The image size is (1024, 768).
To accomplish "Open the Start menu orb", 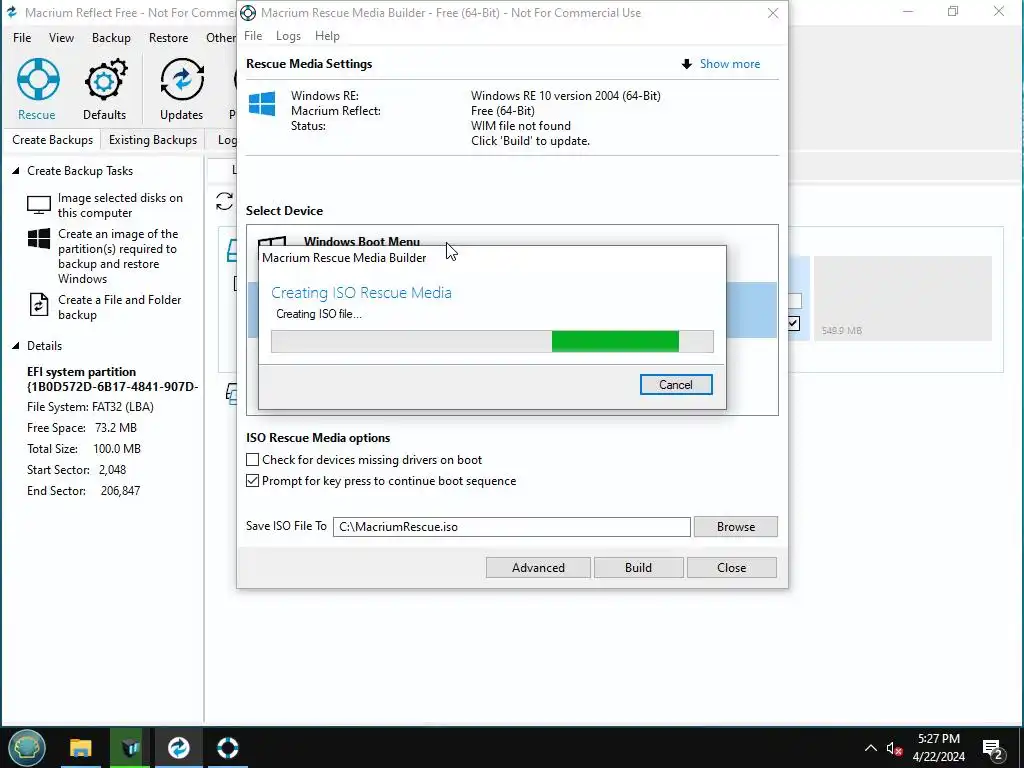I will point(27,748).
